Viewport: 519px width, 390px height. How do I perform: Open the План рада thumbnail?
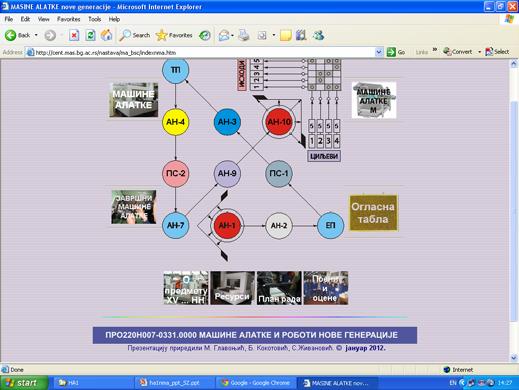point(279,288)
